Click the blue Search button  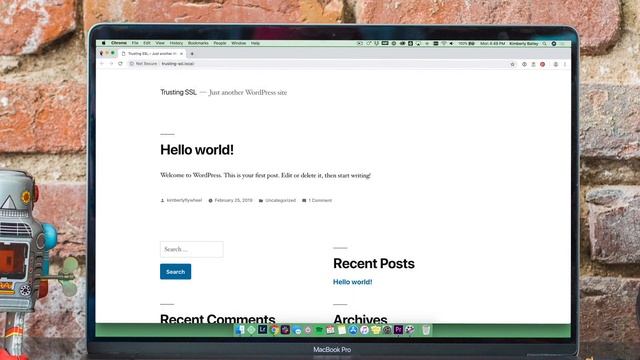click(176, 272)
